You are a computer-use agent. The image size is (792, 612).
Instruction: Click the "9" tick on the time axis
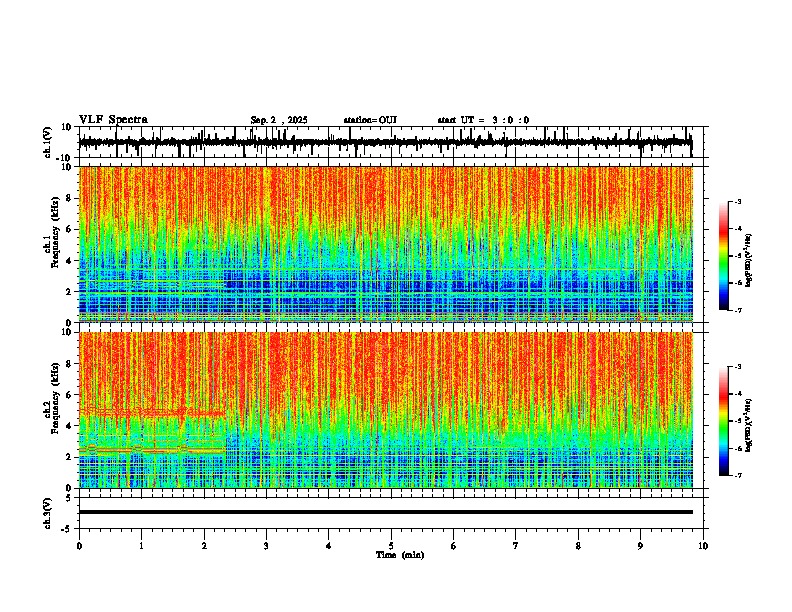(x=640, y=546)
